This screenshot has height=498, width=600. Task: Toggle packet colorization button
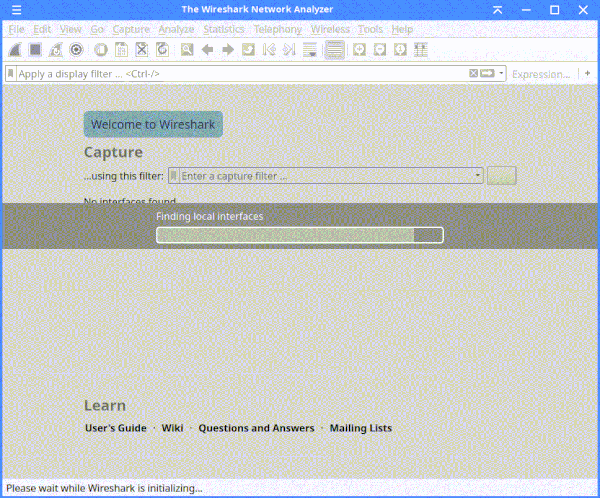334,50
